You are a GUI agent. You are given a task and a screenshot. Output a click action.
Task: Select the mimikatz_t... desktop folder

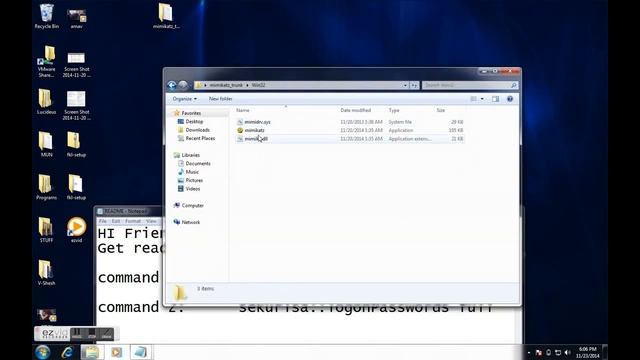click(x=166, y=16)
